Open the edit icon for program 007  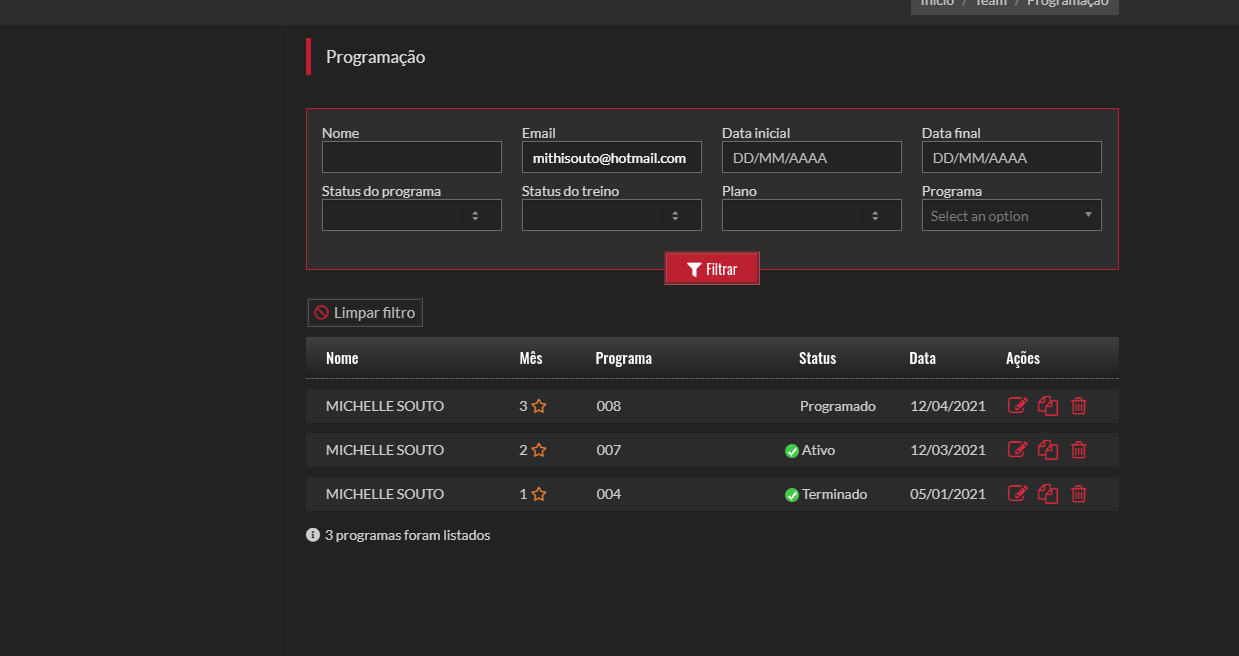(x=1017, y=450)
